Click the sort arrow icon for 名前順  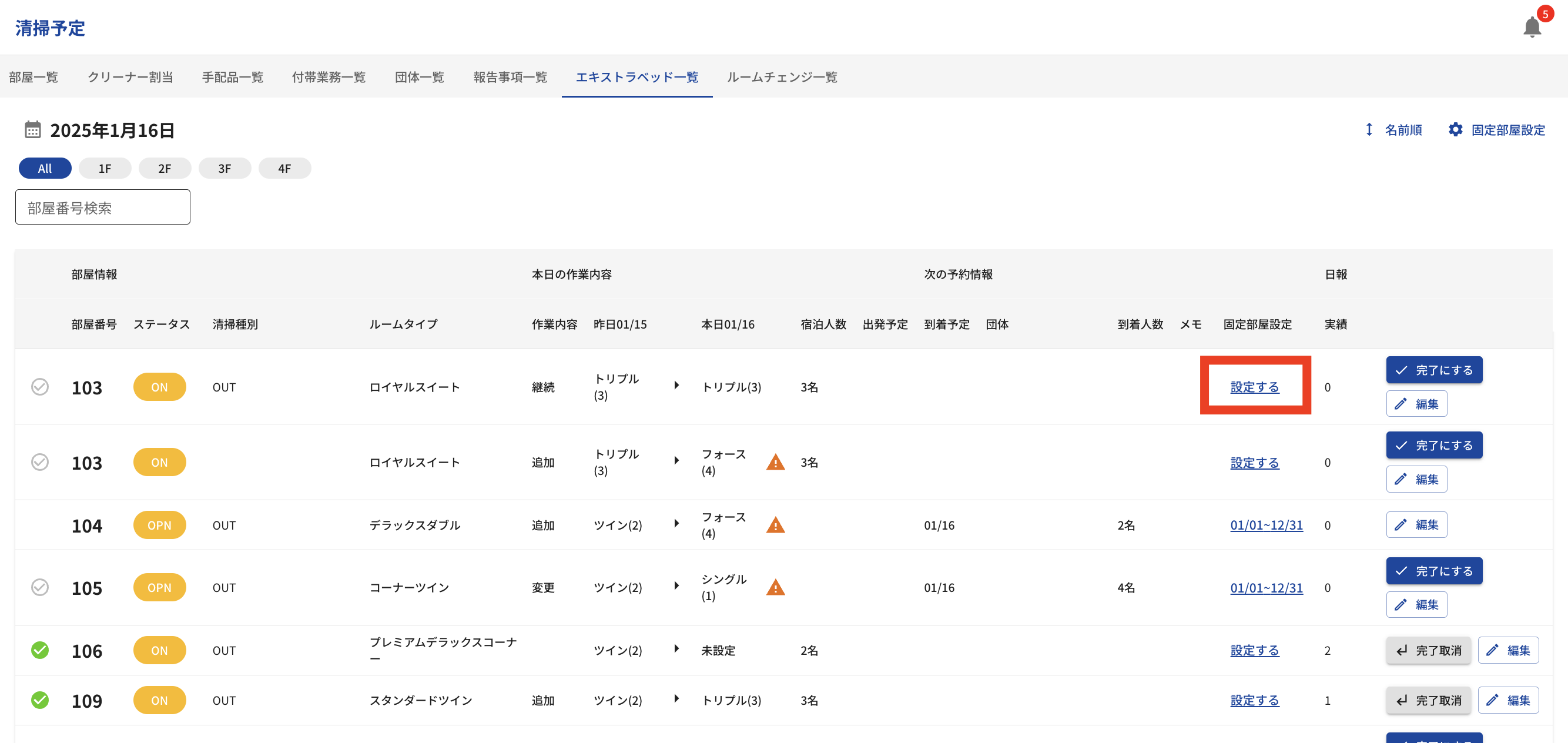coord(1368,130)
